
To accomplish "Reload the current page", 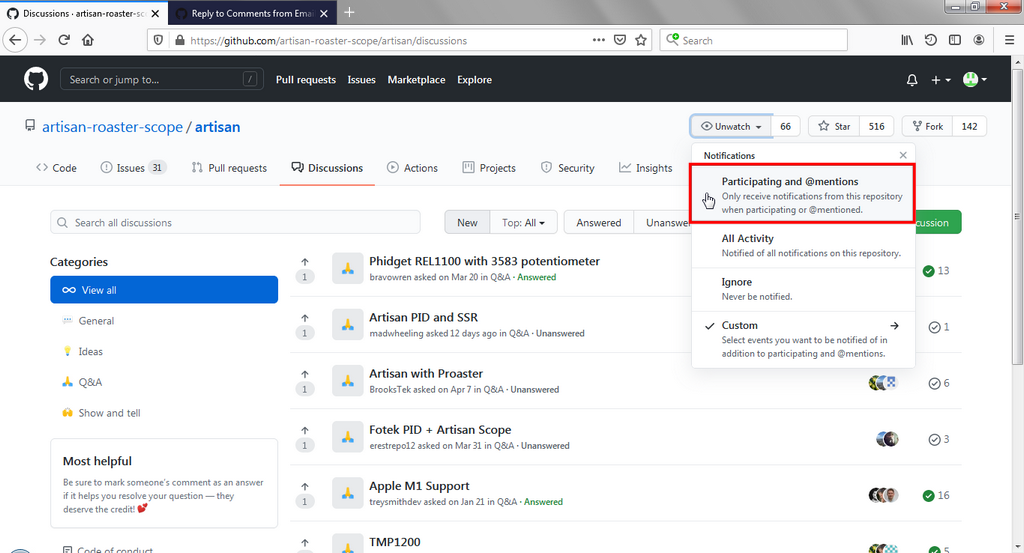I will click(64, 40).
